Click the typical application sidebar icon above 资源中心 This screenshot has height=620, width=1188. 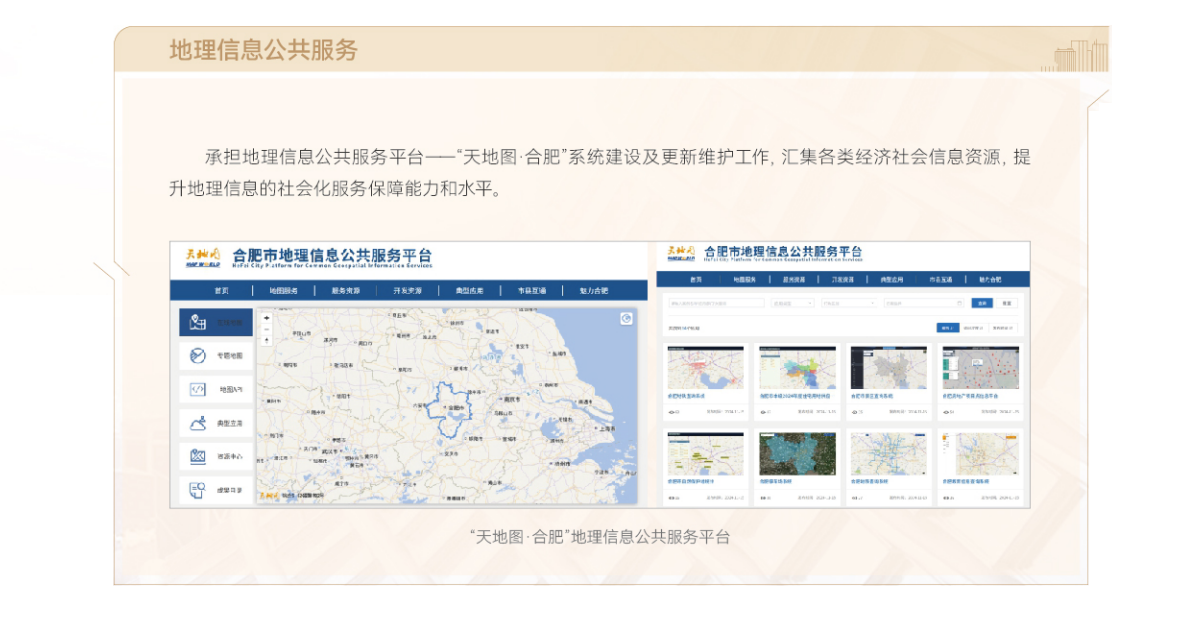(198, 423)
